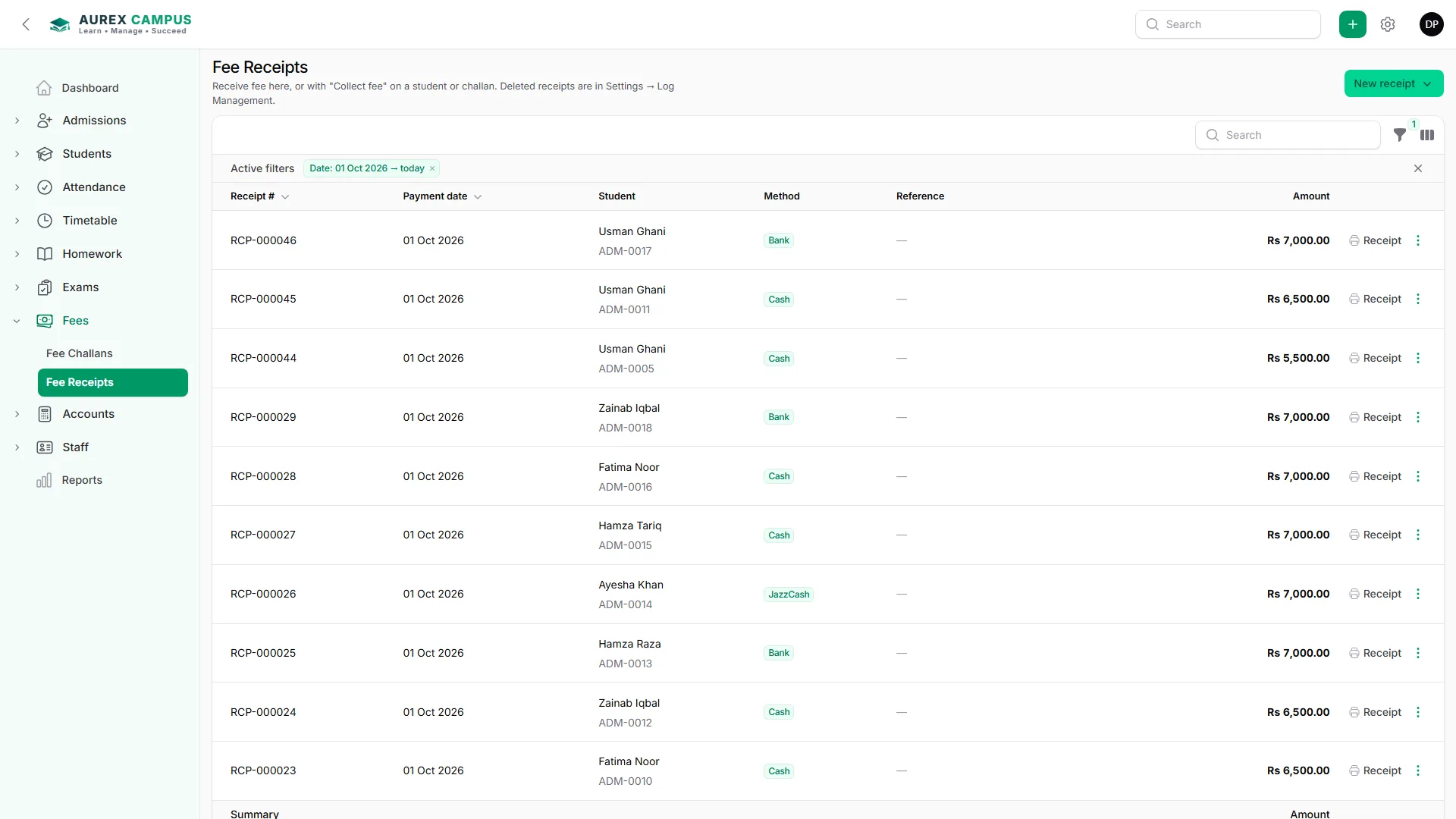
Task: Open the New receipt dropdown
Action: click(x=1393, y=83)
